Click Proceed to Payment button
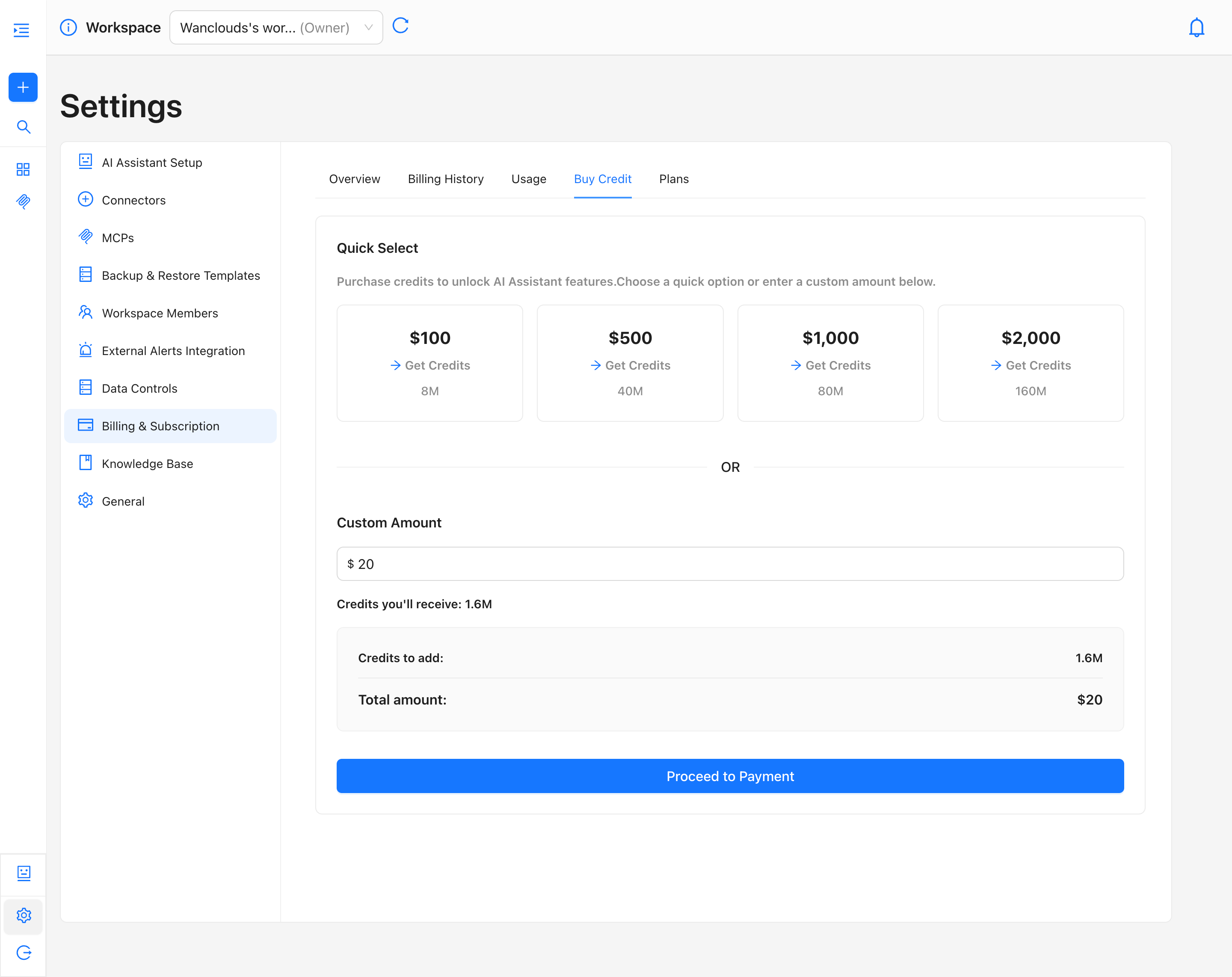The width and height of the screenshot is (1232, 977). [730, 776]
